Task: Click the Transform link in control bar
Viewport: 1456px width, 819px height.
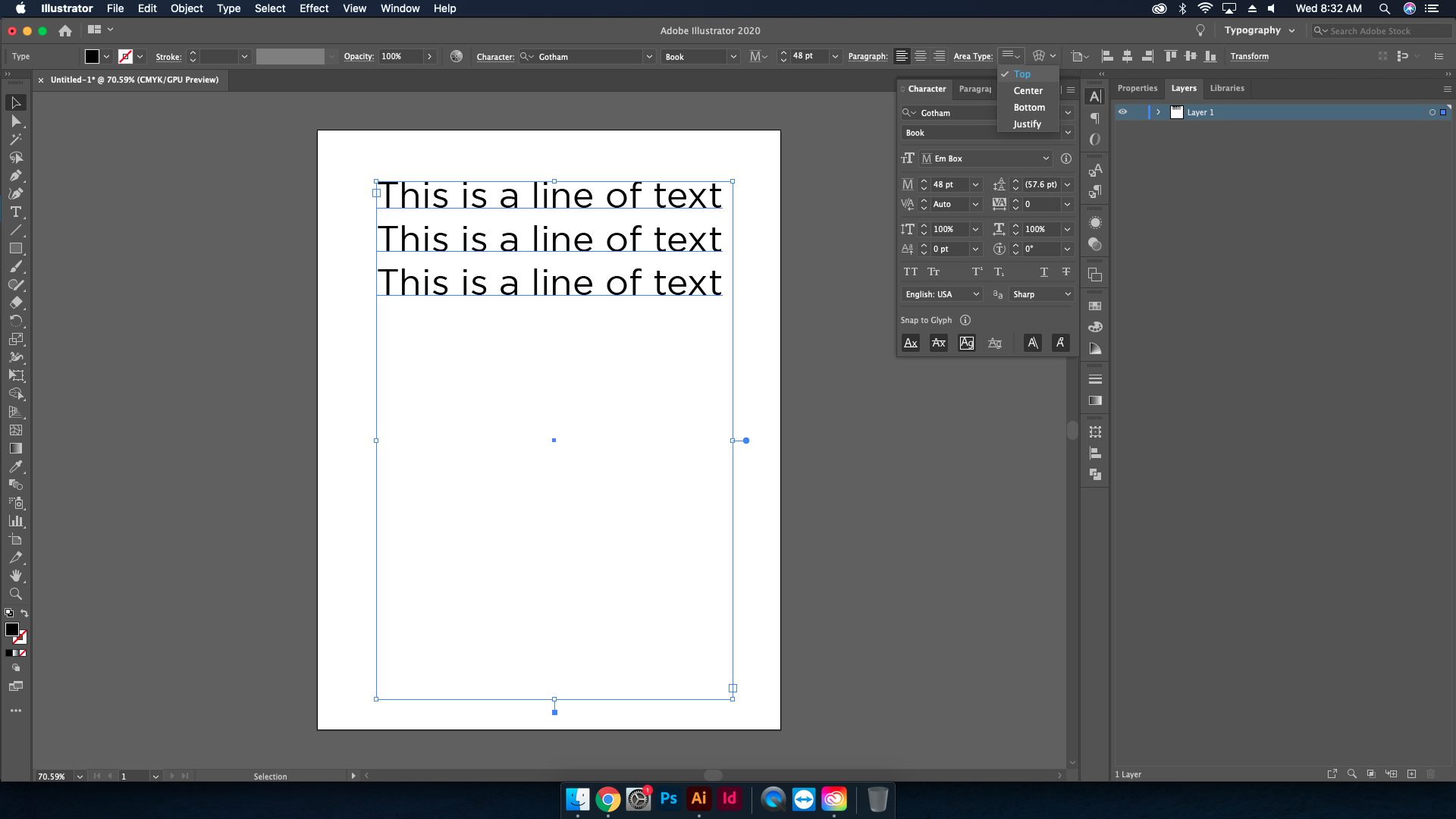Action: tap(1249, 56)
